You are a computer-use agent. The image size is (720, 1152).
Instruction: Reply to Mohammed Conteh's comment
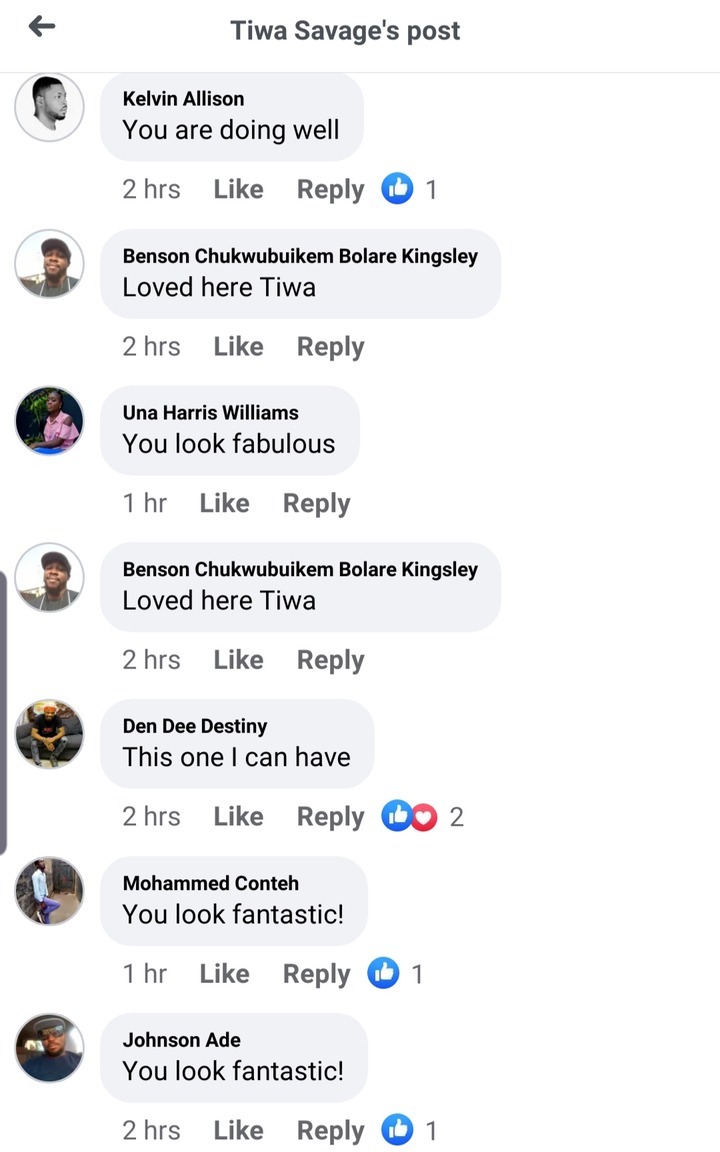click(x=316, y=974)
